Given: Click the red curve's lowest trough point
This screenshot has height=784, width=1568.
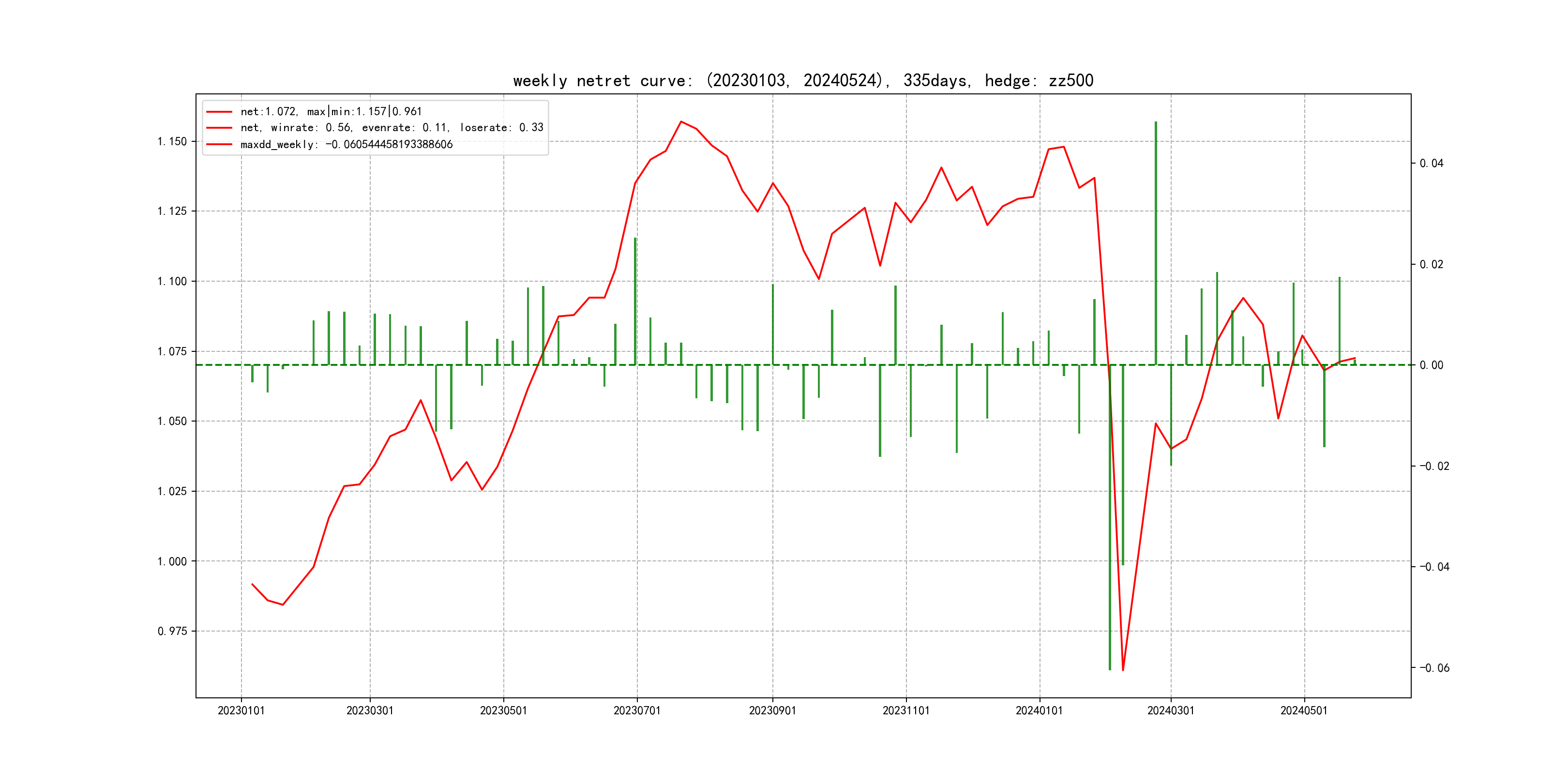Looking at the screenshot, I should coord(1122,670).
